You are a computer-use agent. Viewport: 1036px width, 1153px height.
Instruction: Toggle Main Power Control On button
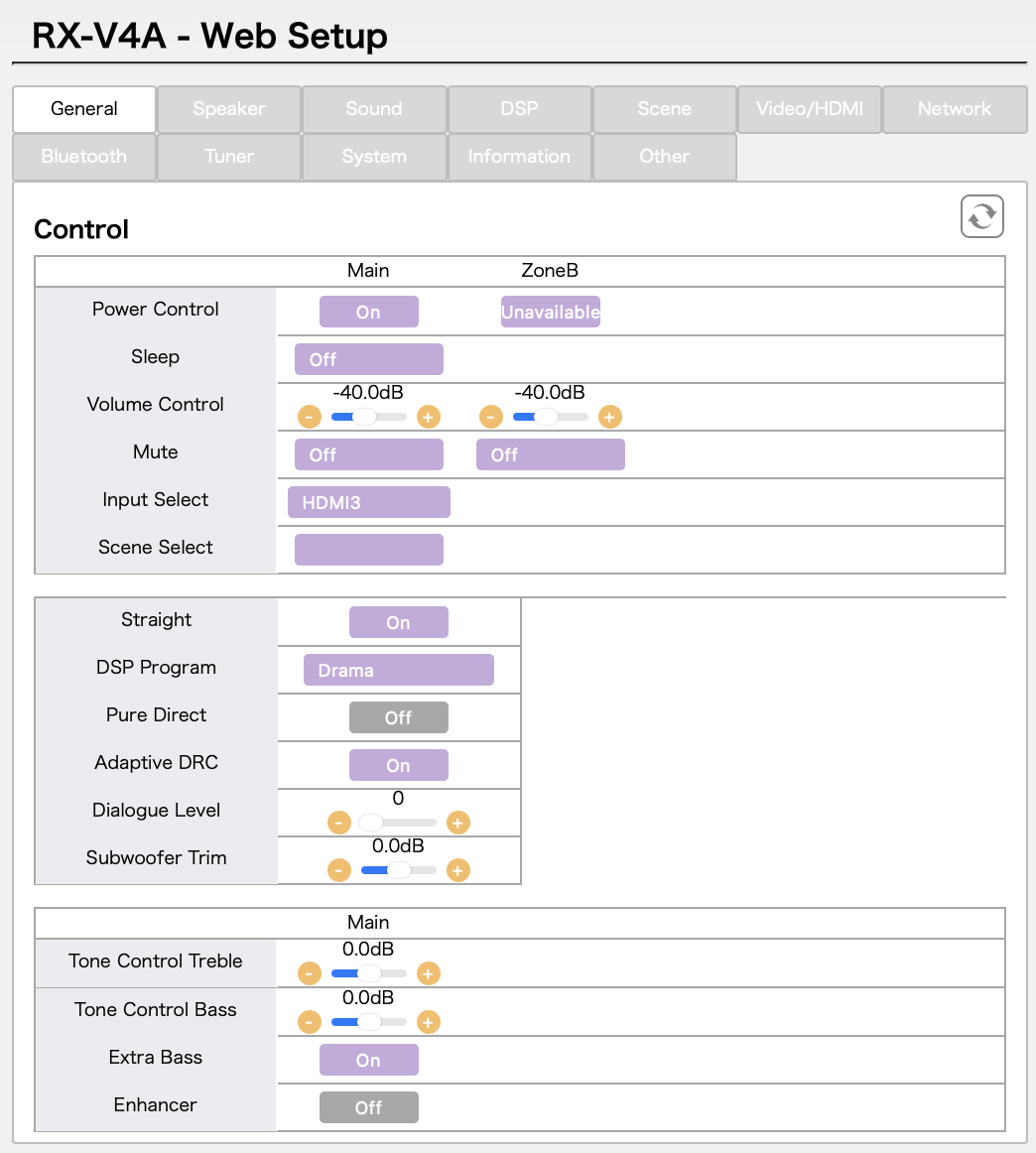(368, 312)
